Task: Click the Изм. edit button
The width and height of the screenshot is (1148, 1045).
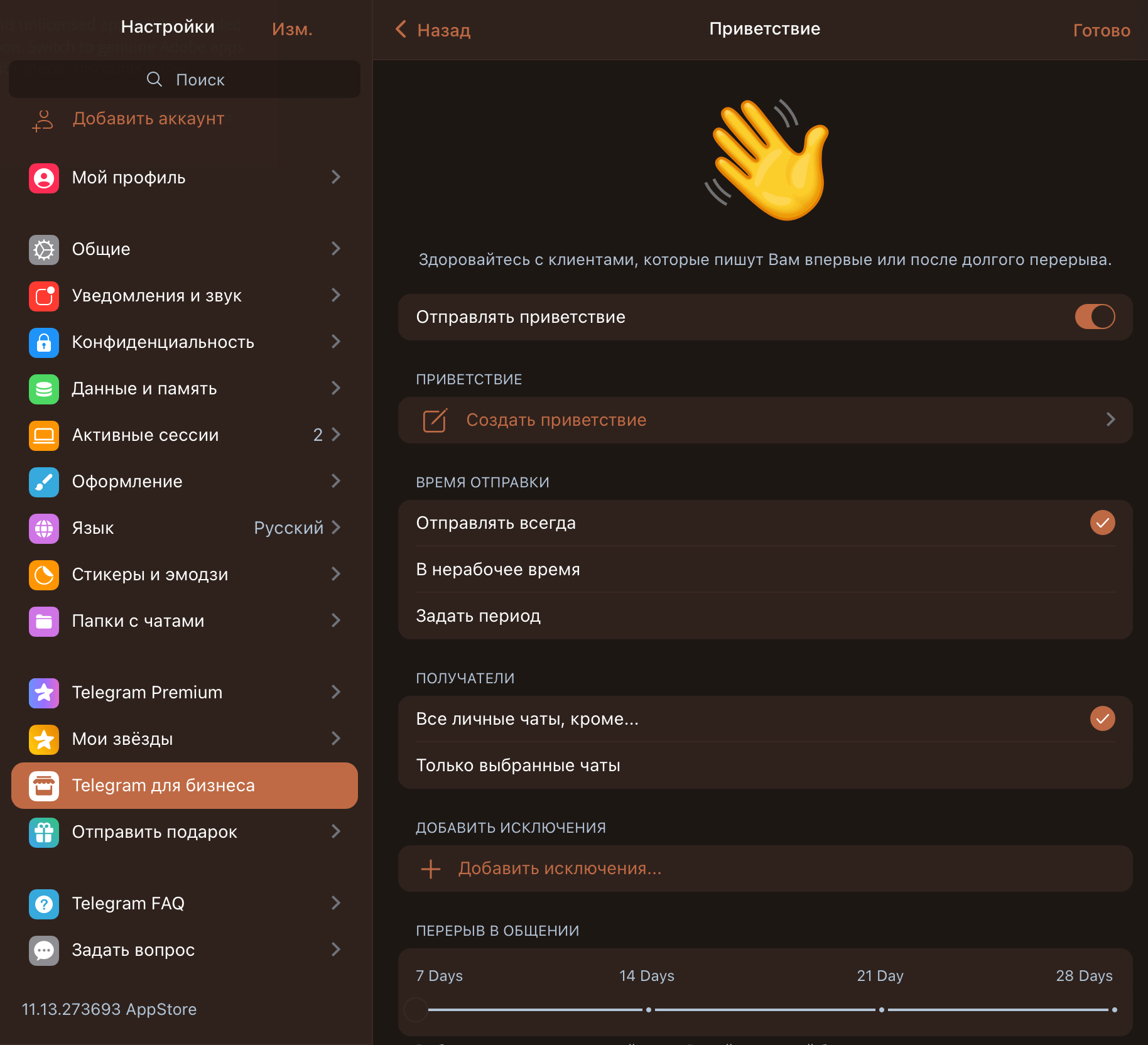Action: click(292, 29)
